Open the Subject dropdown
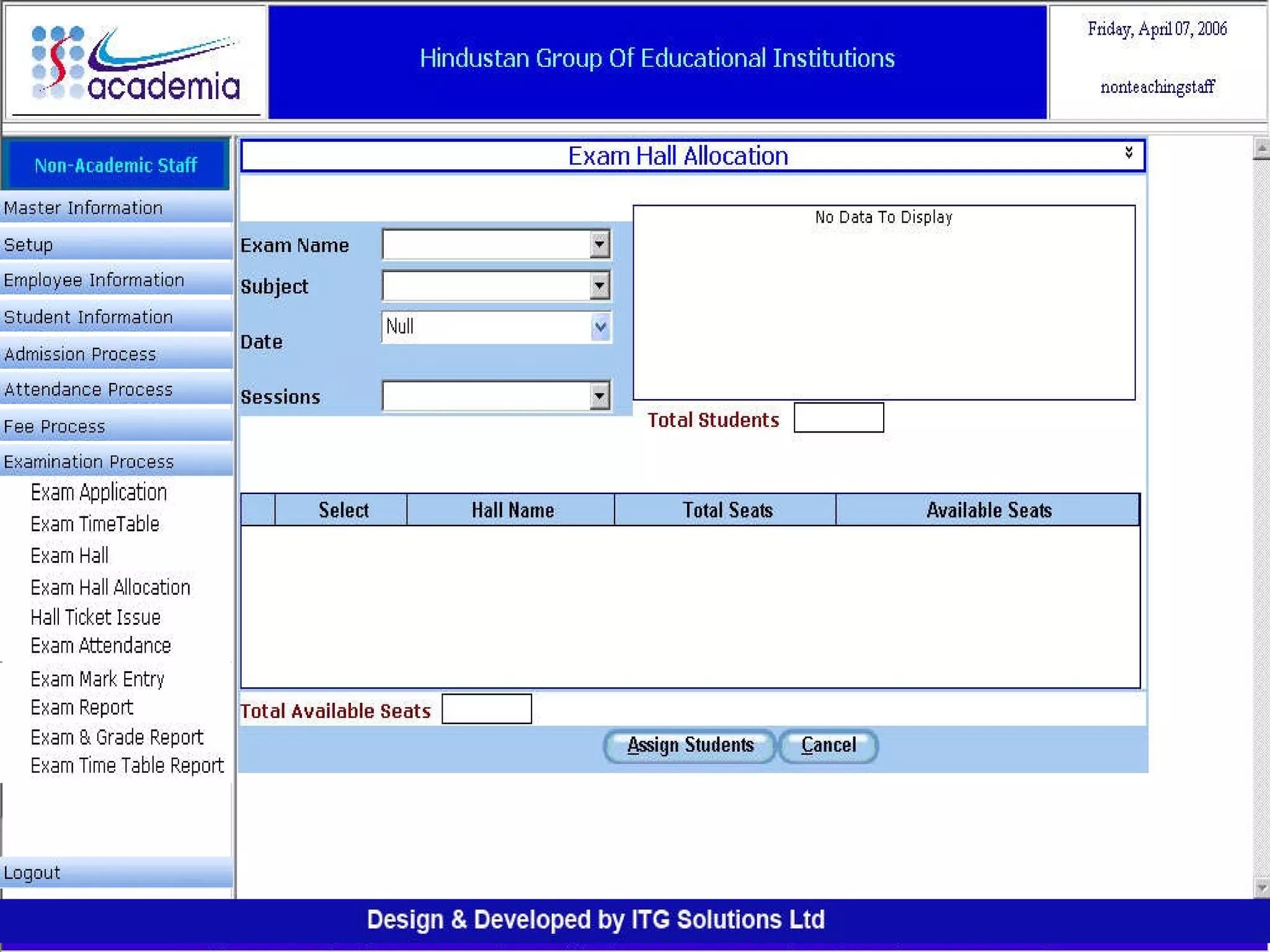 pyautogui.click(x=599, y=286)
